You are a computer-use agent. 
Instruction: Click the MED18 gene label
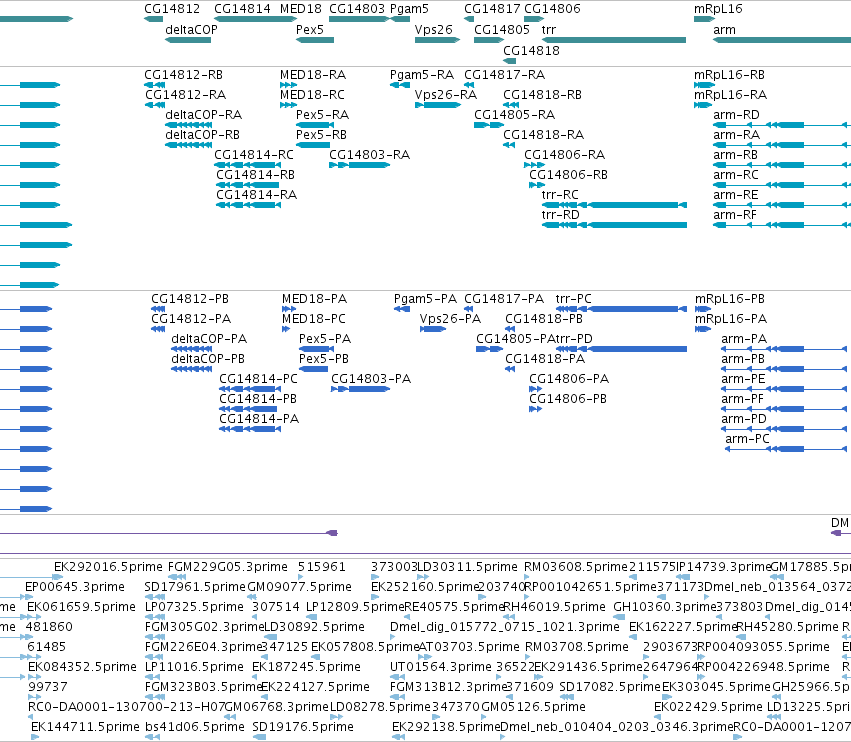301,9
